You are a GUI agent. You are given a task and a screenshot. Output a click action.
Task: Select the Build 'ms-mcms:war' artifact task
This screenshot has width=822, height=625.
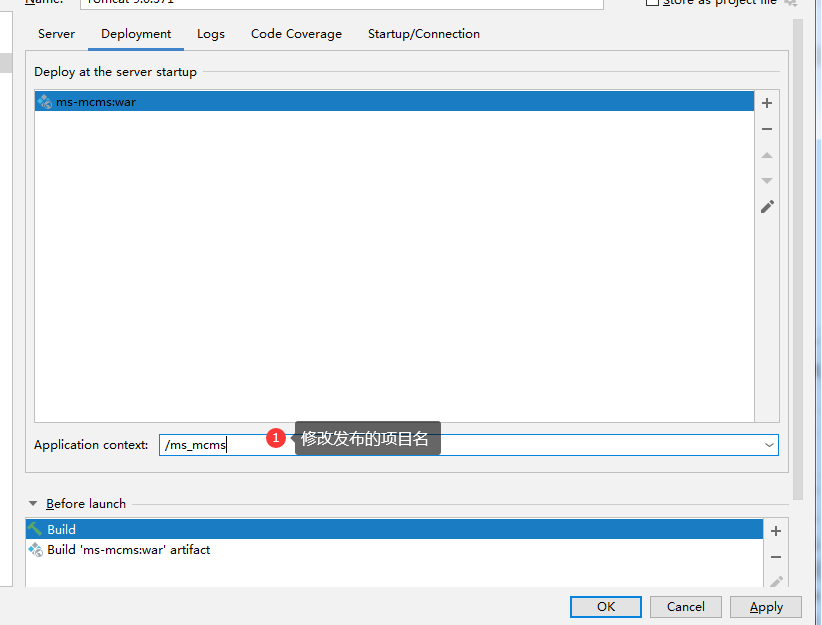(x=128, y=550)
